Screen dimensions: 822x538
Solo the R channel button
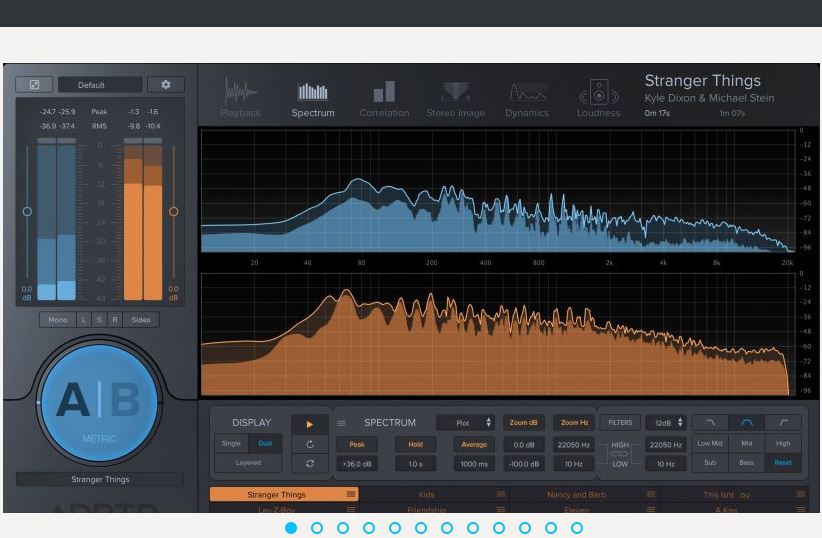point(115,319)
